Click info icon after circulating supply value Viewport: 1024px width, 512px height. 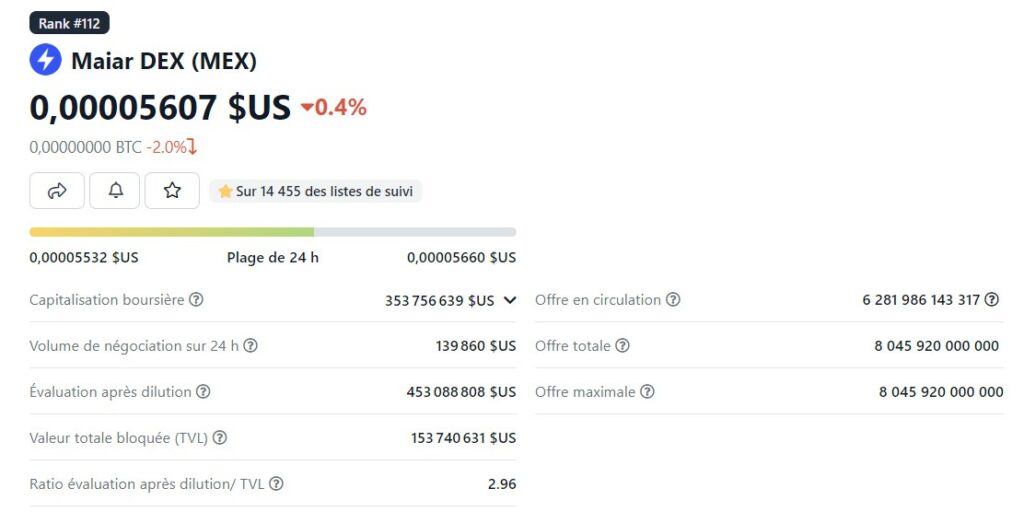coord(991,300)
